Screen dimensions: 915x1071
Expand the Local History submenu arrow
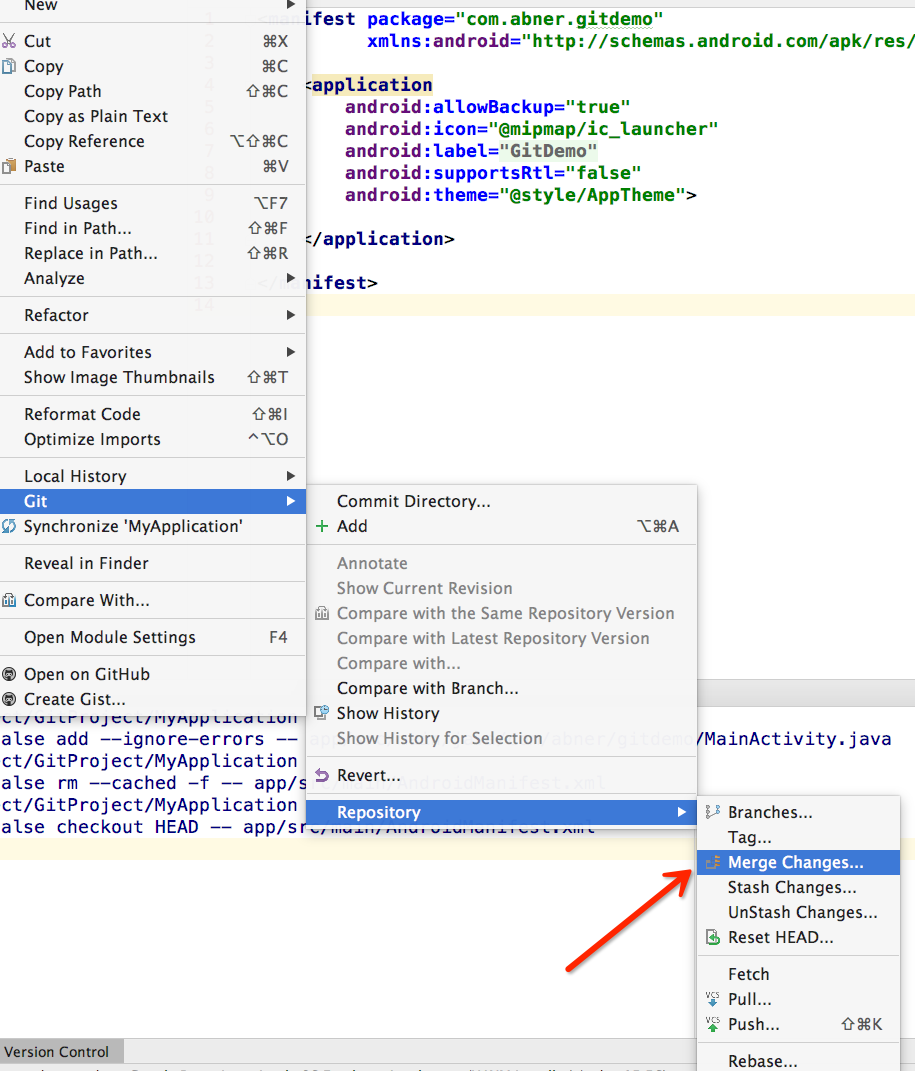tap(291, 476)
